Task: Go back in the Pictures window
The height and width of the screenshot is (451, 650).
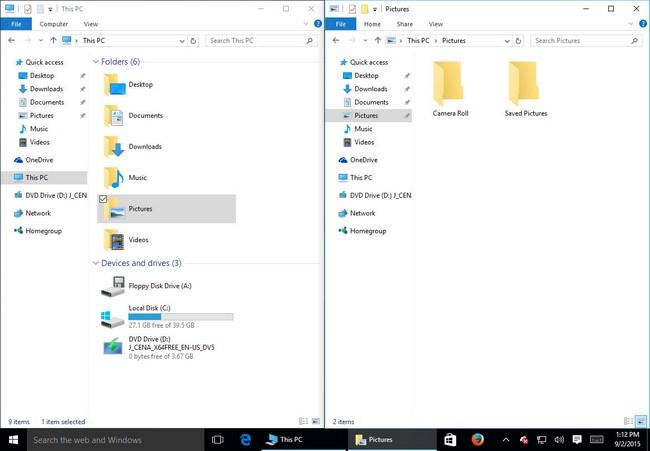Action: point(336,41)
